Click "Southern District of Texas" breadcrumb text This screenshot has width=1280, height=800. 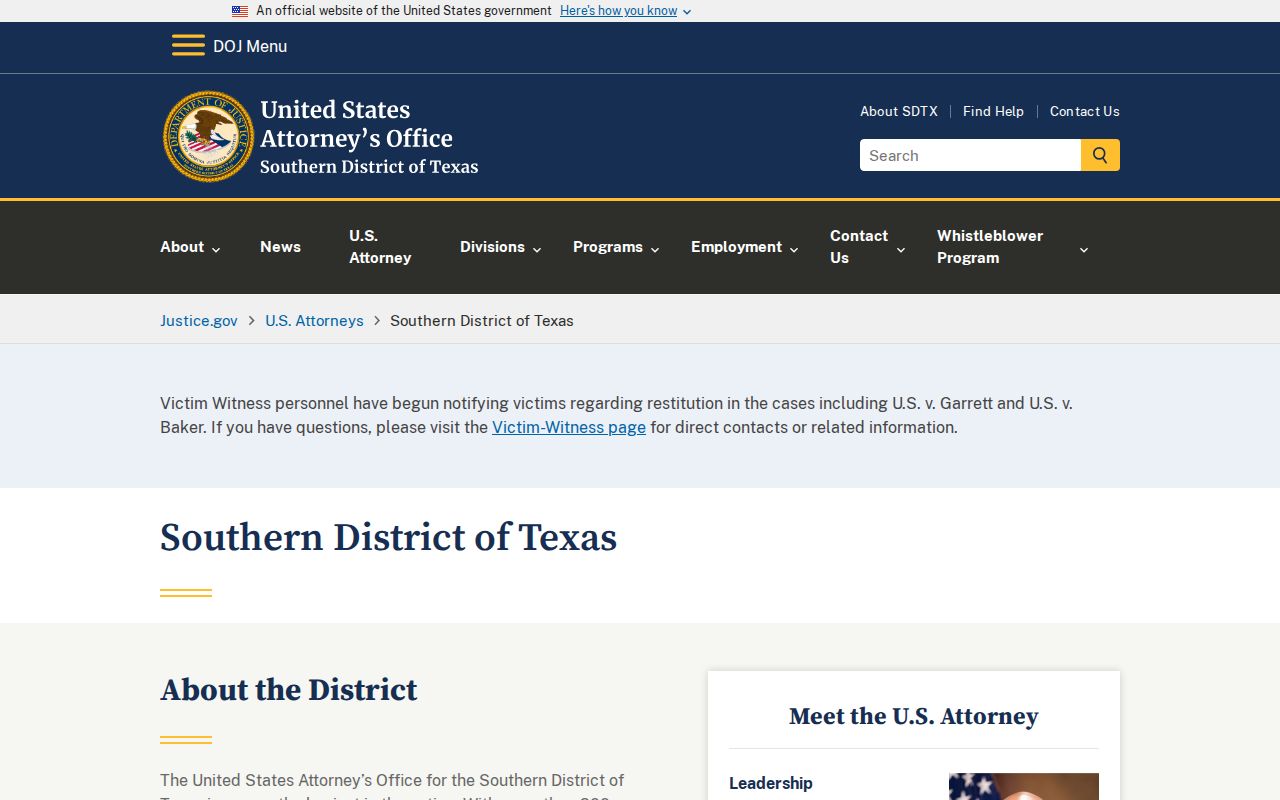click(x=482, y=321)
